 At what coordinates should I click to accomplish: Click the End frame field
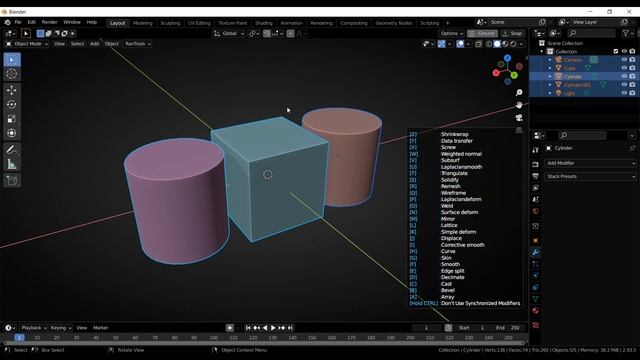click(x=509, y=328)
